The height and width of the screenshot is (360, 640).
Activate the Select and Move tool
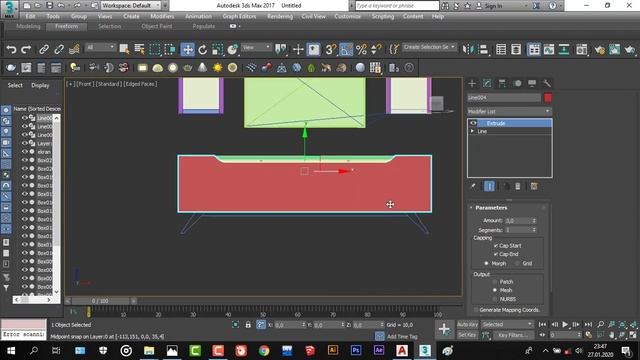pyautogui.click(x=187, y=50)
